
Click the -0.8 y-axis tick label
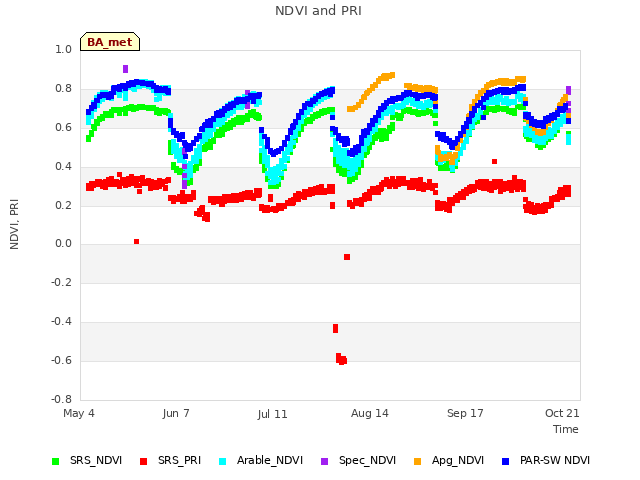(61, 399)
